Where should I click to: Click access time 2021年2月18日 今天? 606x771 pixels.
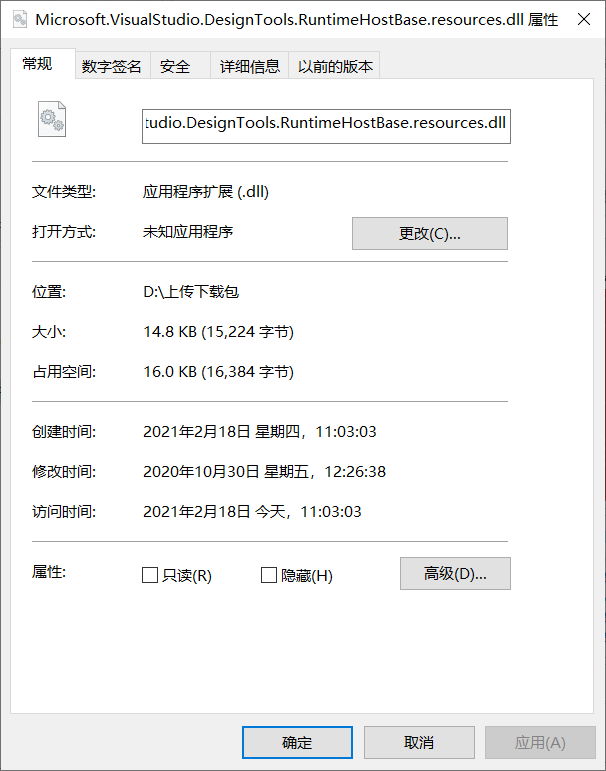(x=252, y=512)
